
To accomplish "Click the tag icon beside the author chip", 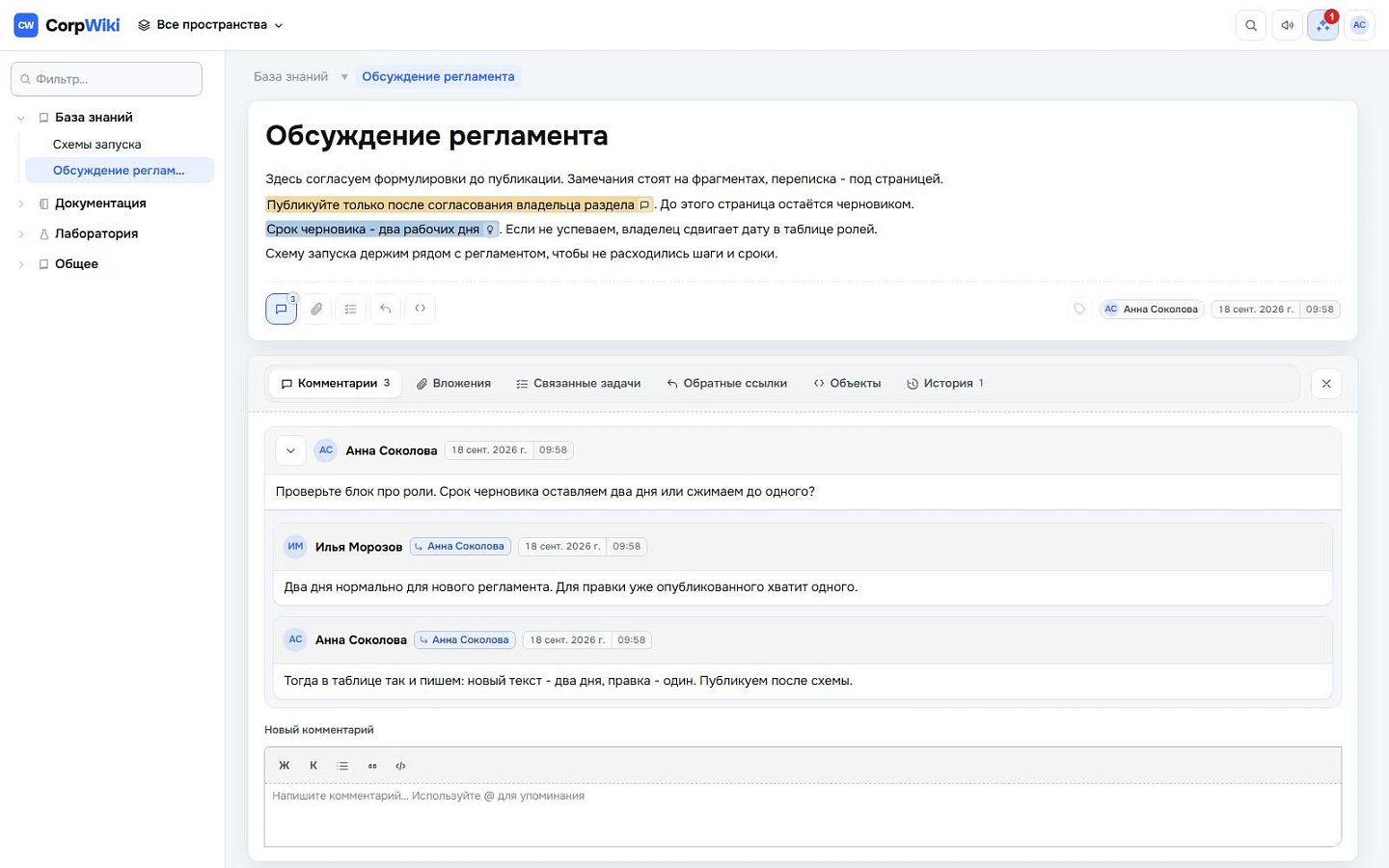I will (x=1079, y=310).
